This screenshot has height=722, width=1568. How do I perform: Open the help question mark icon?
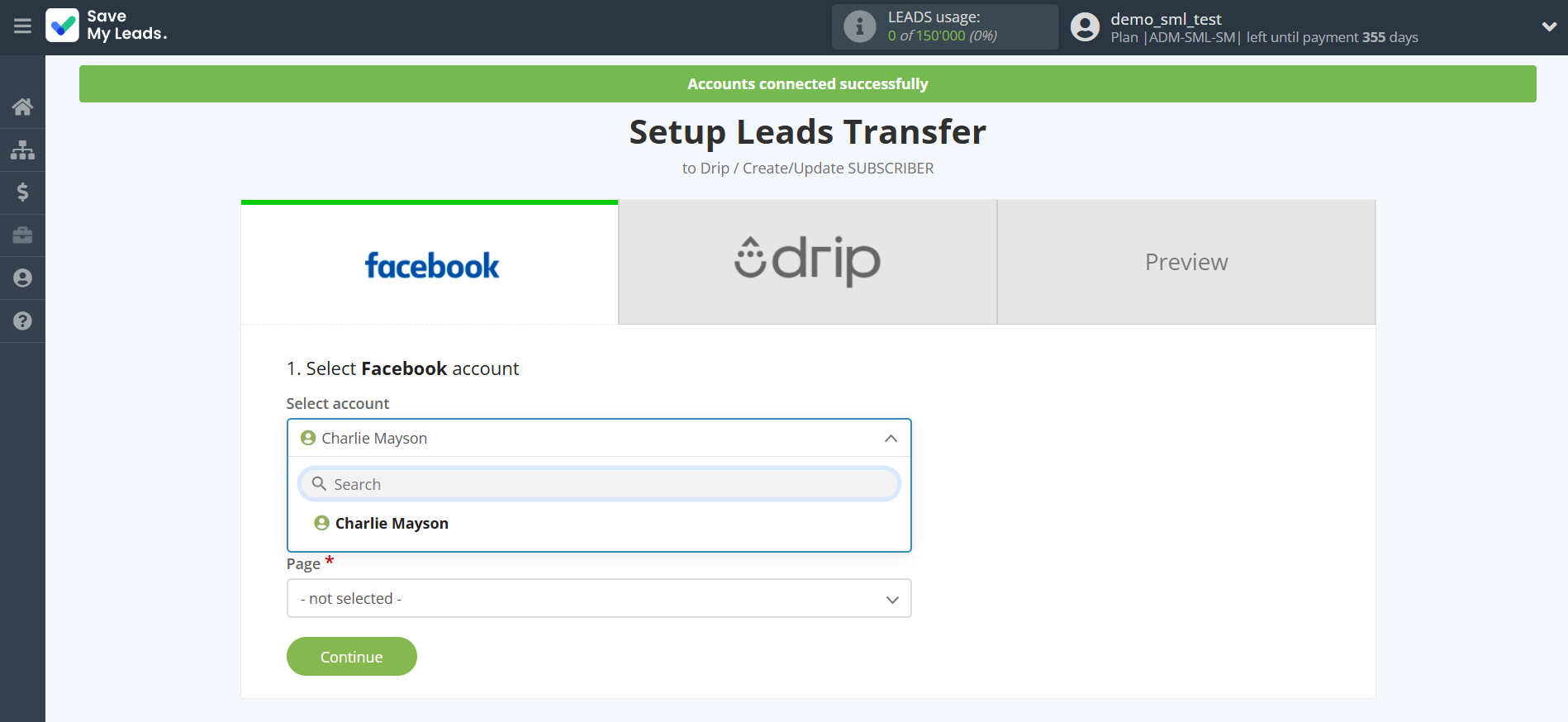tap(22, 321)
